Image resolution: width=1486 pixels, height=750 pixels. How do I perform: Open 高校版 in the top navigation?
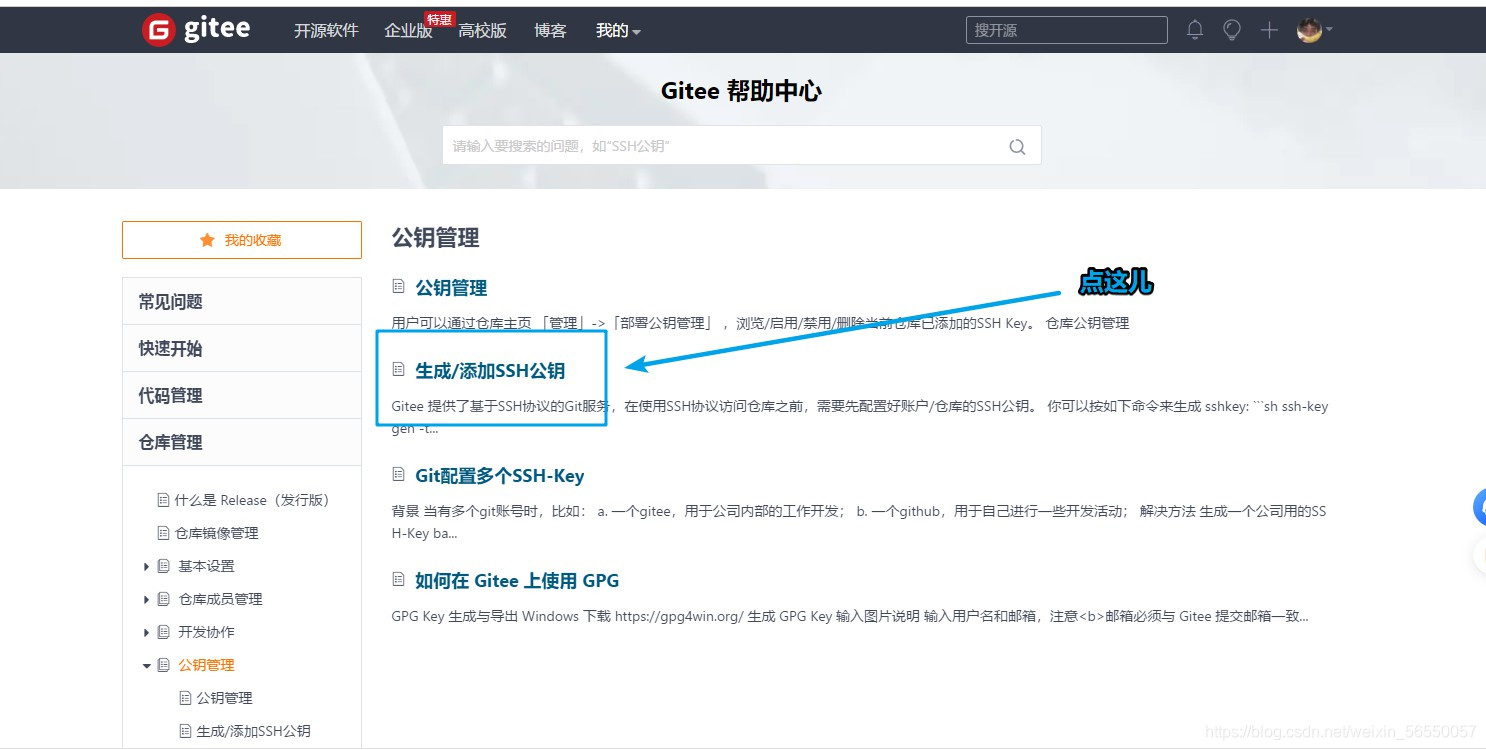(483, 31)
